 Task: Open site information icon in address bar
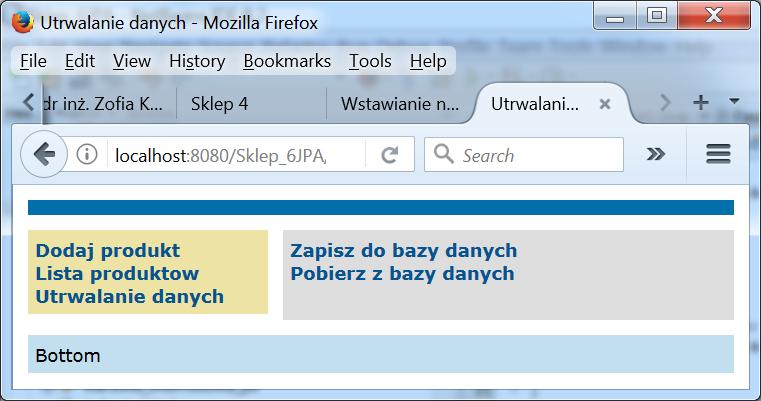pos(87,154)
